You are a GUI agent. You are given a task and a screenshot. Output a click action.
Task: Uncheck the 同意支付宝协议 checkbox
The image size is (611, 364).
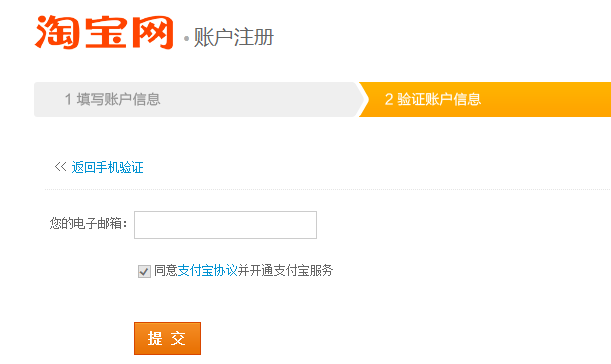pyautogui.click(x=144, y=271)
